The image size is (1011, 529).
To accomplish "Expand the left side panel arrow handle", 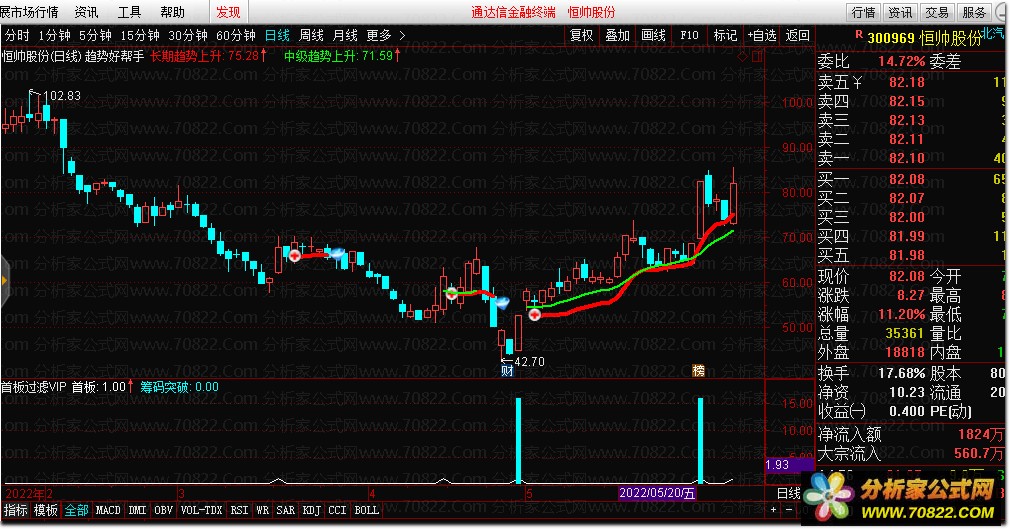I will pyautogui.click(x=4, y=281).
